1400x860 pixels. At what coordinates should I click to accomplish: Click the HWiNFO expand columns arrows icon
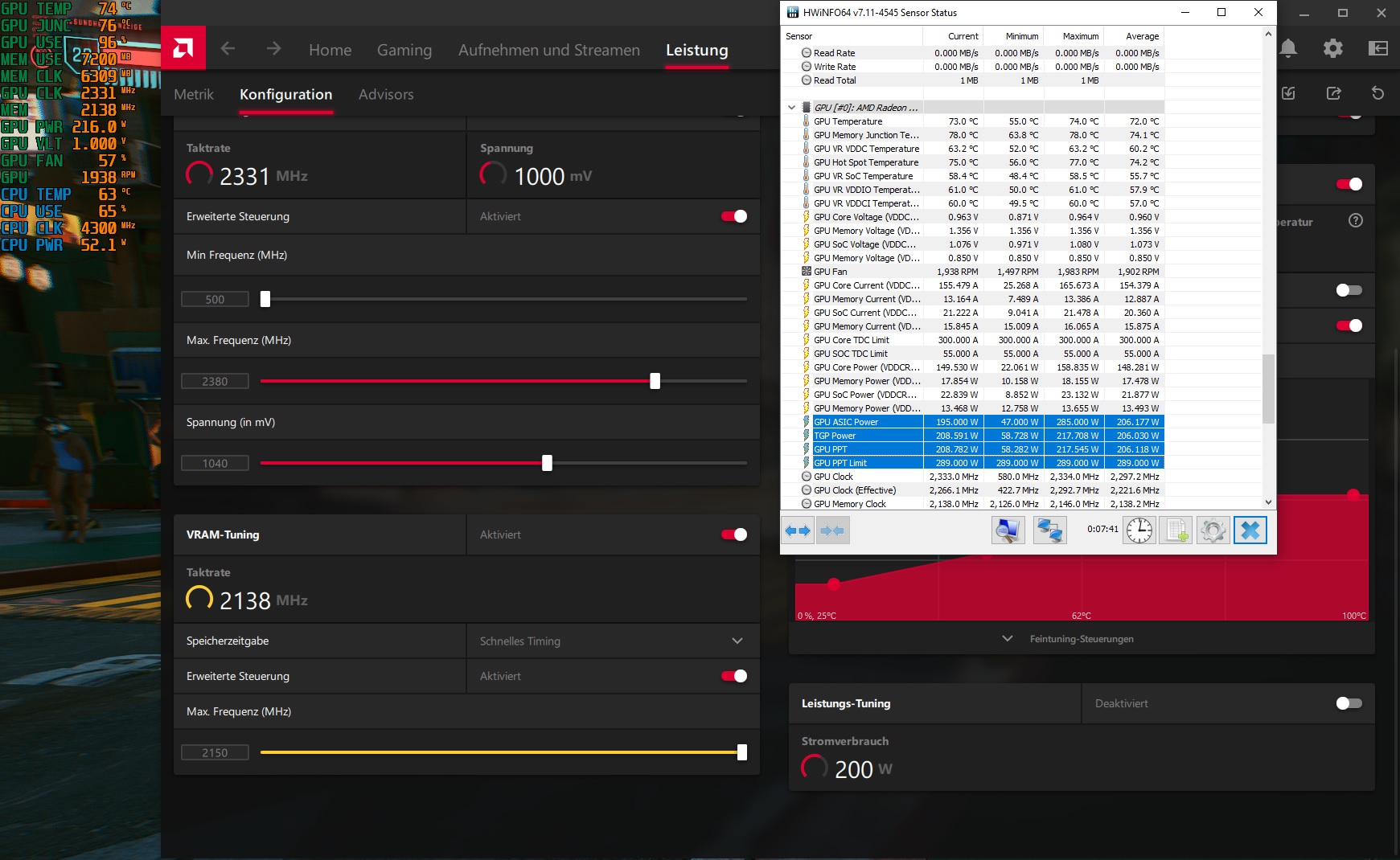coord(799,530)
